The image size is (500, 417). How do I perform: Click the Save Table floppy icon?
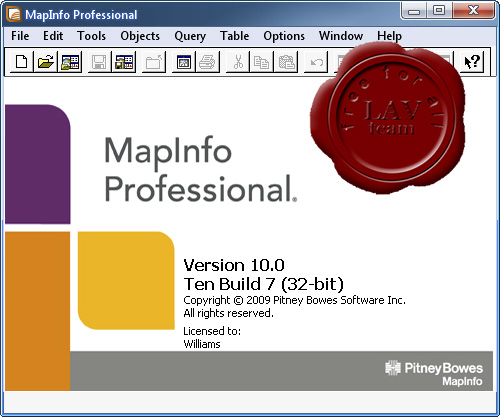99,62
